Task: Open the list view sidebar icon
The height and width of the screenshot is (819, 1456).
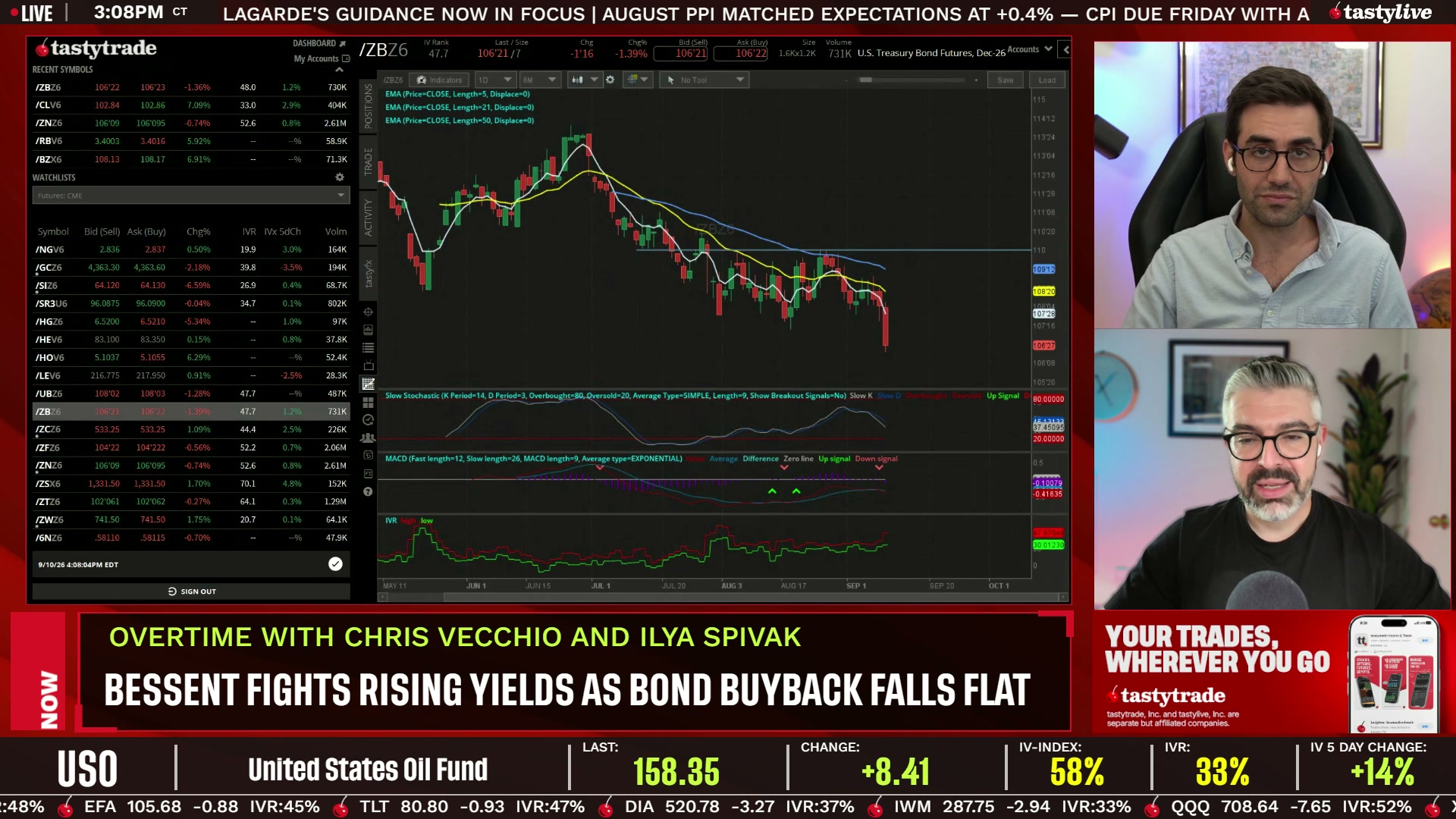Action: click(368, 347)
